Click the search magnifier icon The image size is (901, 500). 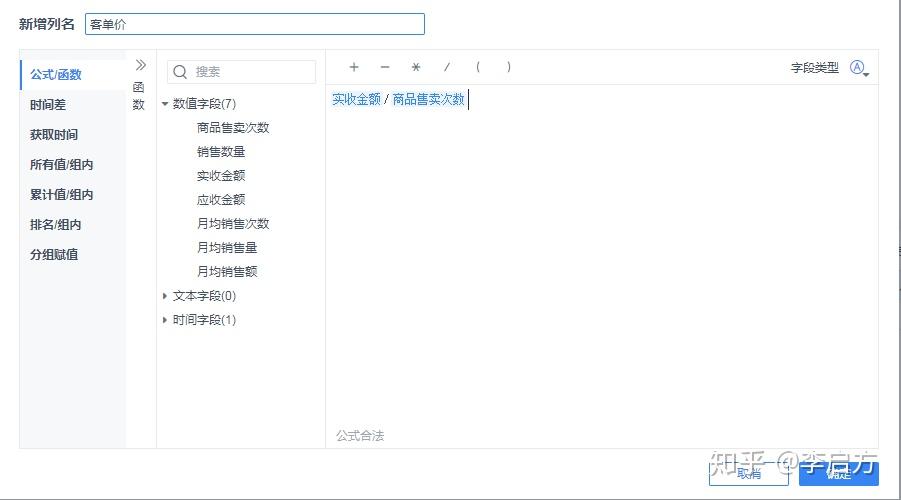coord(180,72)
